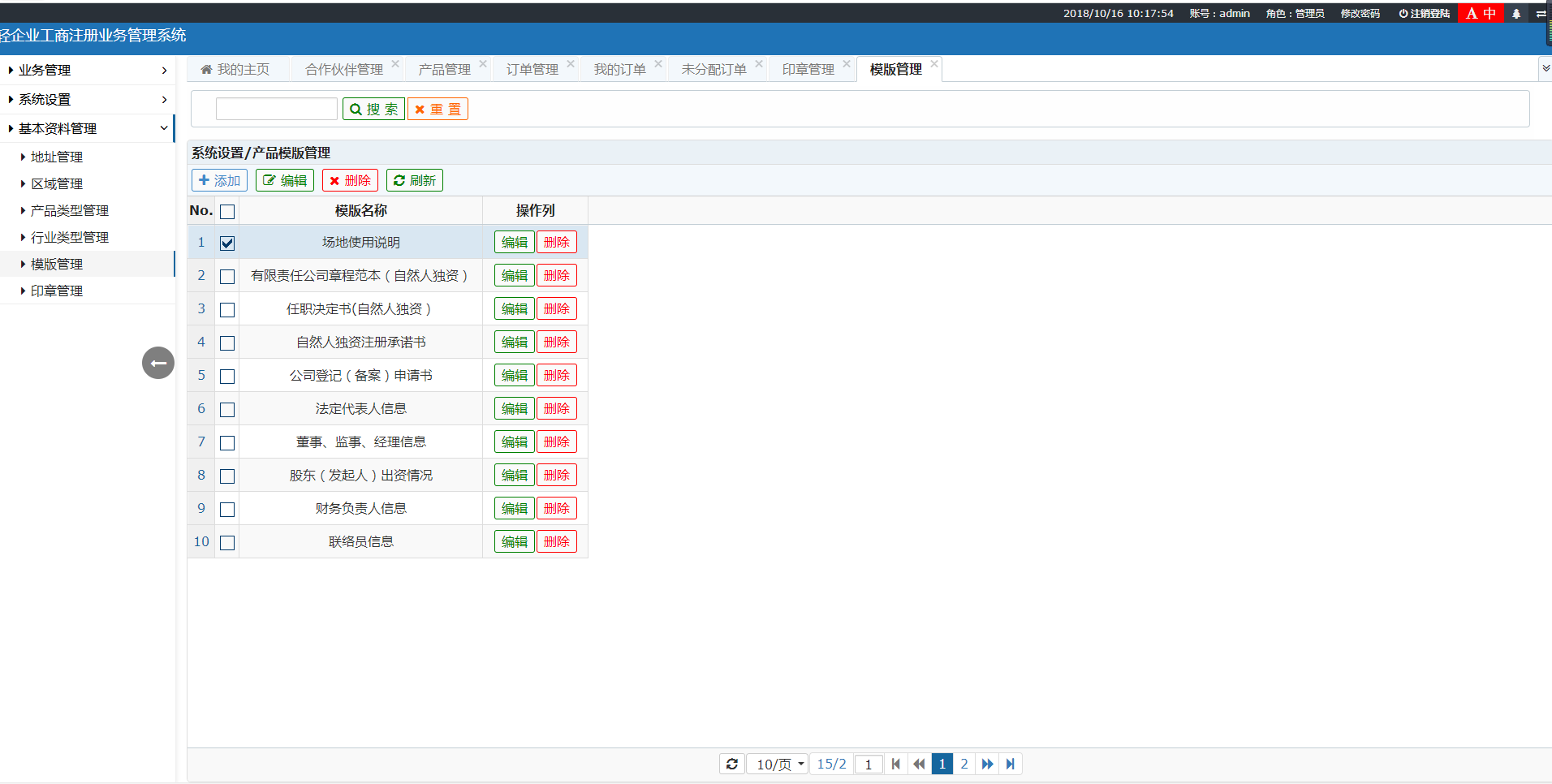Go to the last page arrow

click(1010, 764)
